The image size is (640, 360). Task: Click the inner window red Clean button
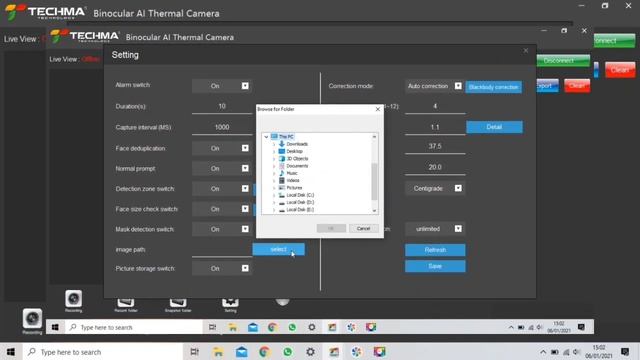click(577, 86)
